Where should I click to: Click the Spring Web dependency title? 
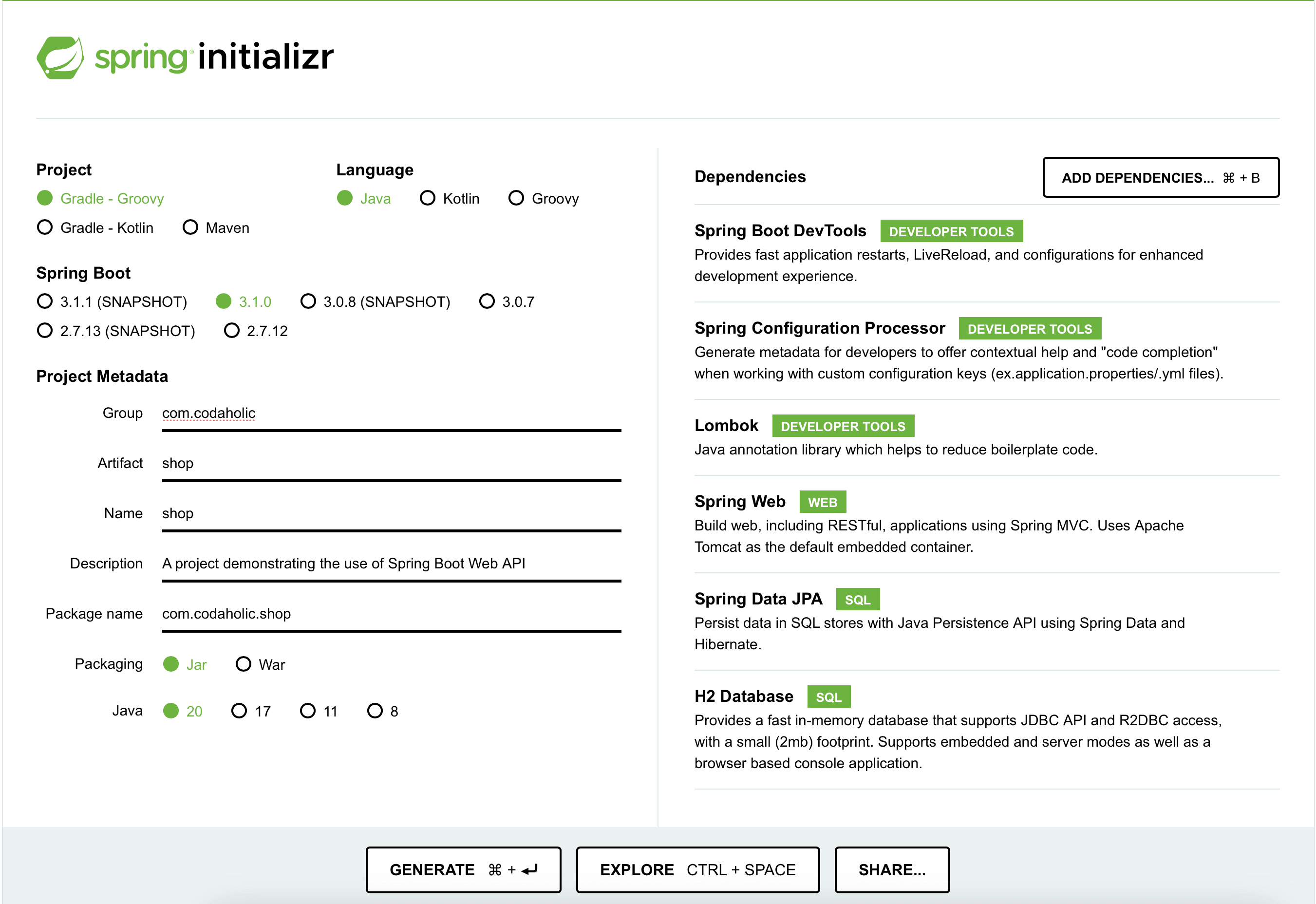coord(740,502)
